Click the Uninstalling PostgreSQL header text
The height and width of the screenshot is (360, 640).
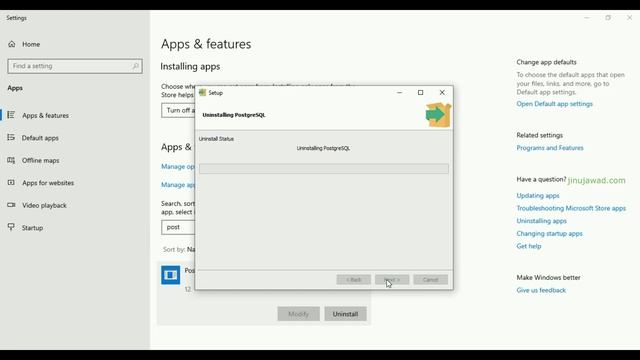[234, 115]
